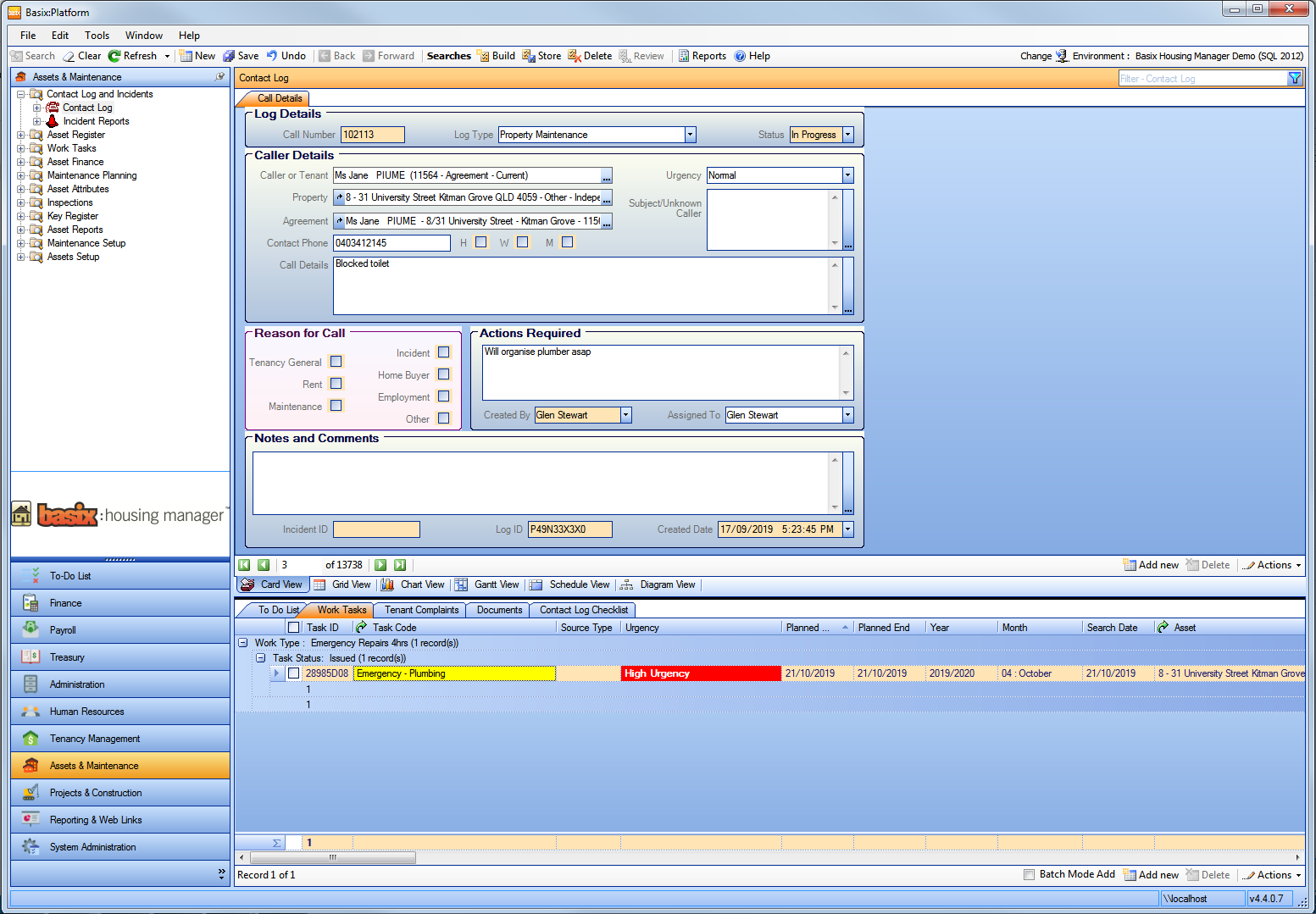Tick the Mobile phone checkbox labeled M
The image size is (1316, 914).
[x=567, y=241]
